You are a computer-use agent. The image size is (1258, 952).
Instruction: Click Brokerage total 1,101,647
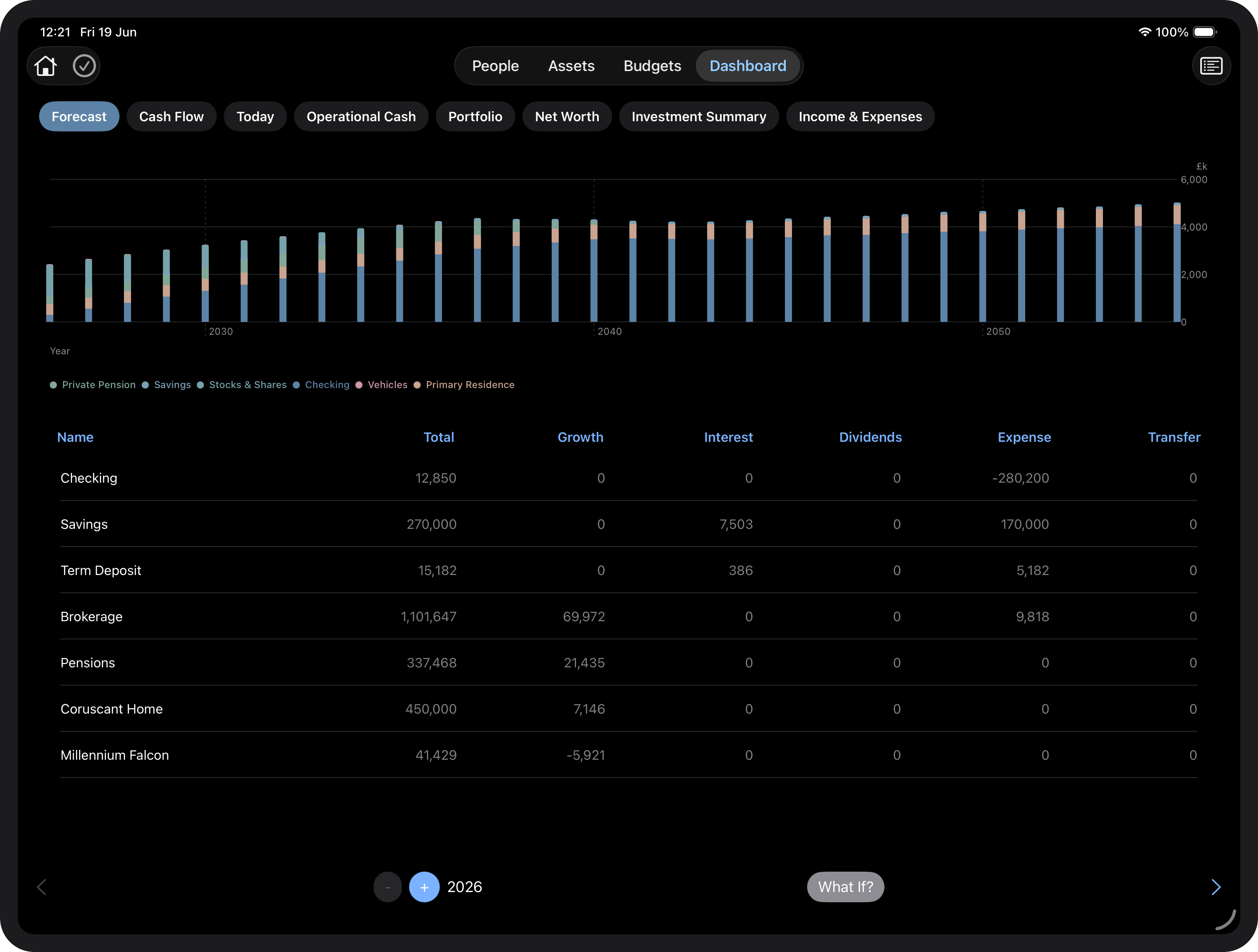[428, 617]
